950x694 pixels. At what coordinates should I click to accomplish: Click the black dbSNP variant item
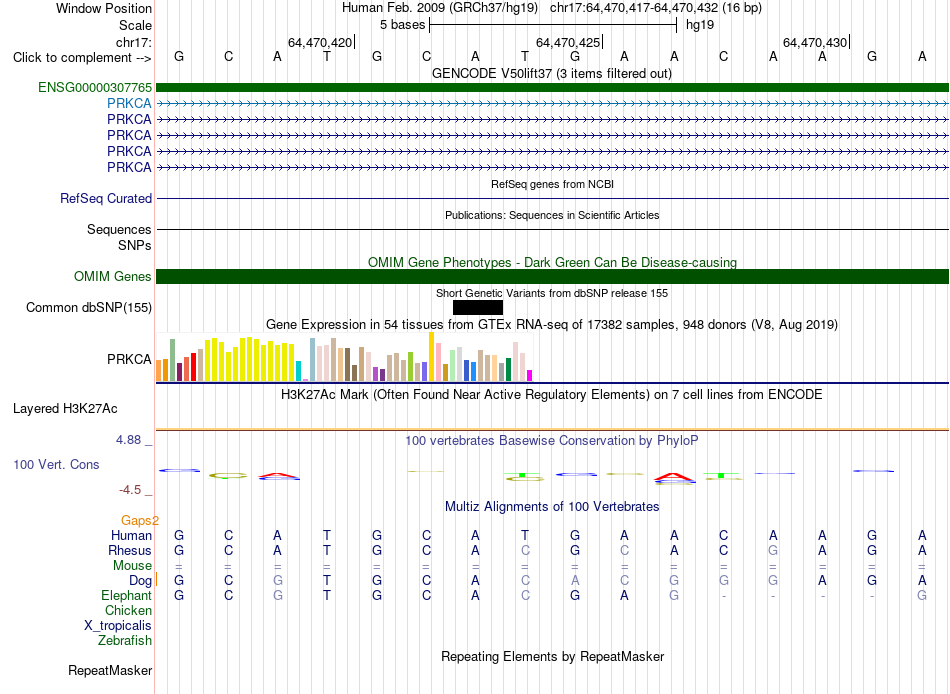coord(477,307)
